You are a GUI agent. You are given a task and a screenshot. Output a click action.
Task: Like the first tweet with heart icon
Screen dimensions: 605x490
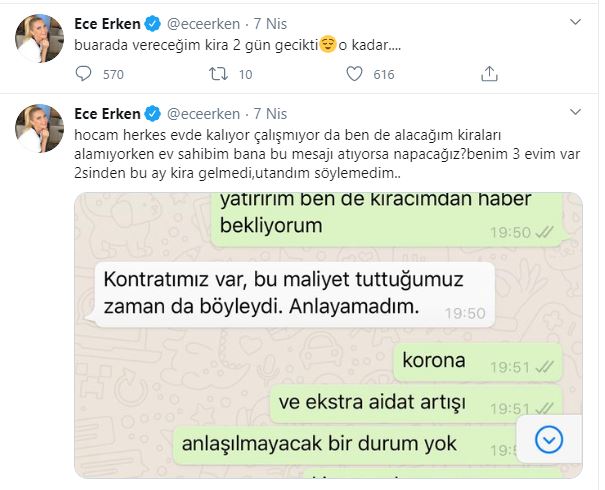coord(354,74)
